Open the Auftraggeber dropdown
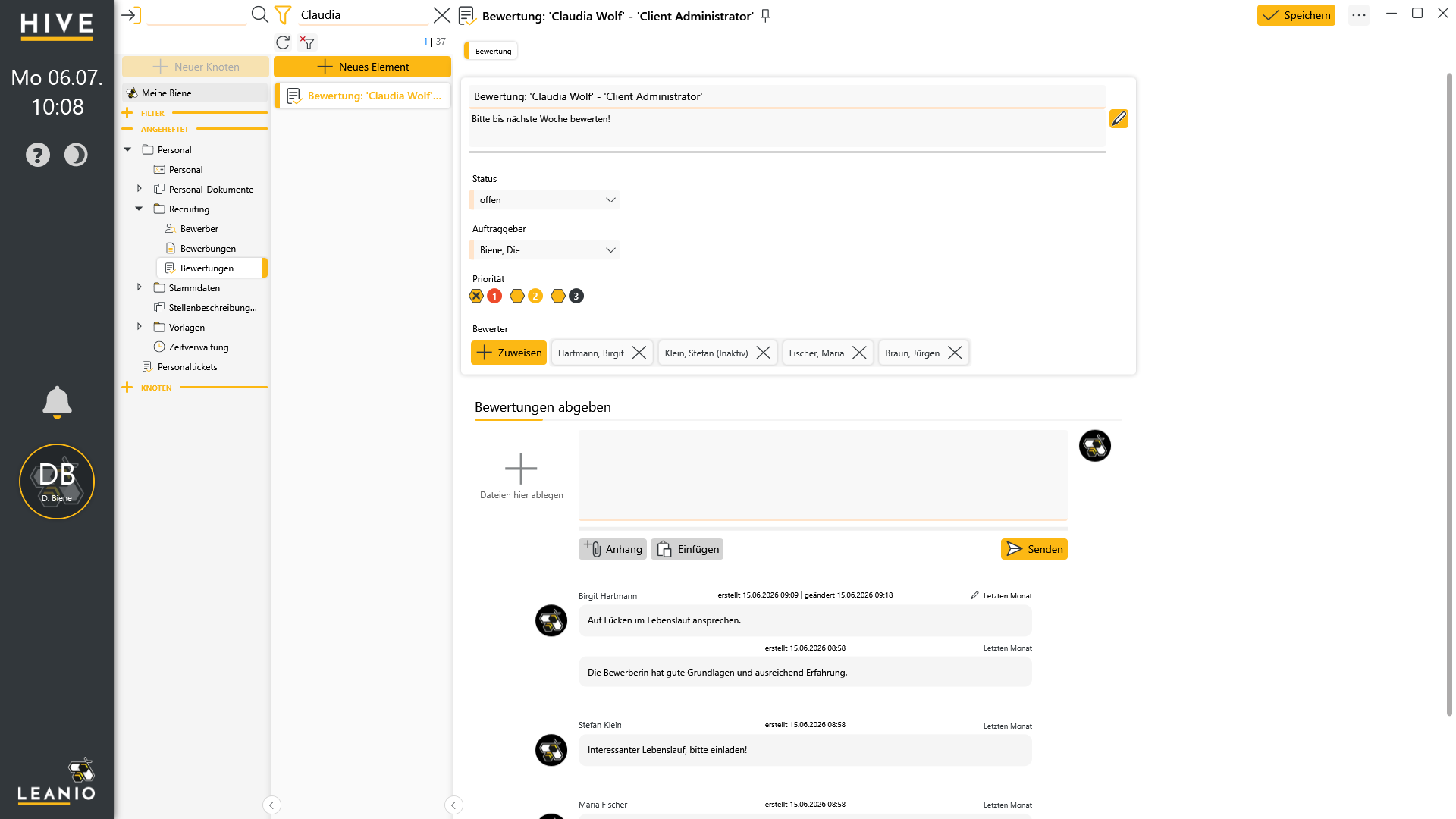 (544, 250)
